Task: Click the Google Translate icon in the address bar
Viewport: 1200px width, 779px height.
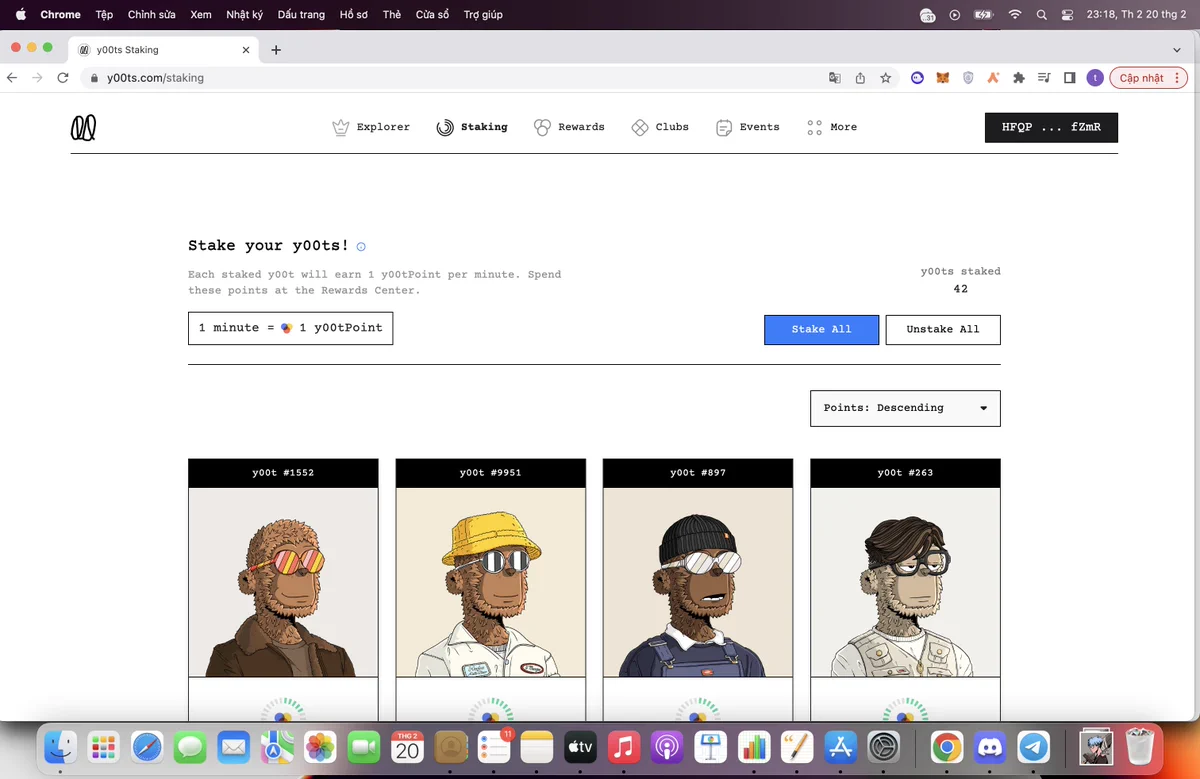Action: (834, 78)
